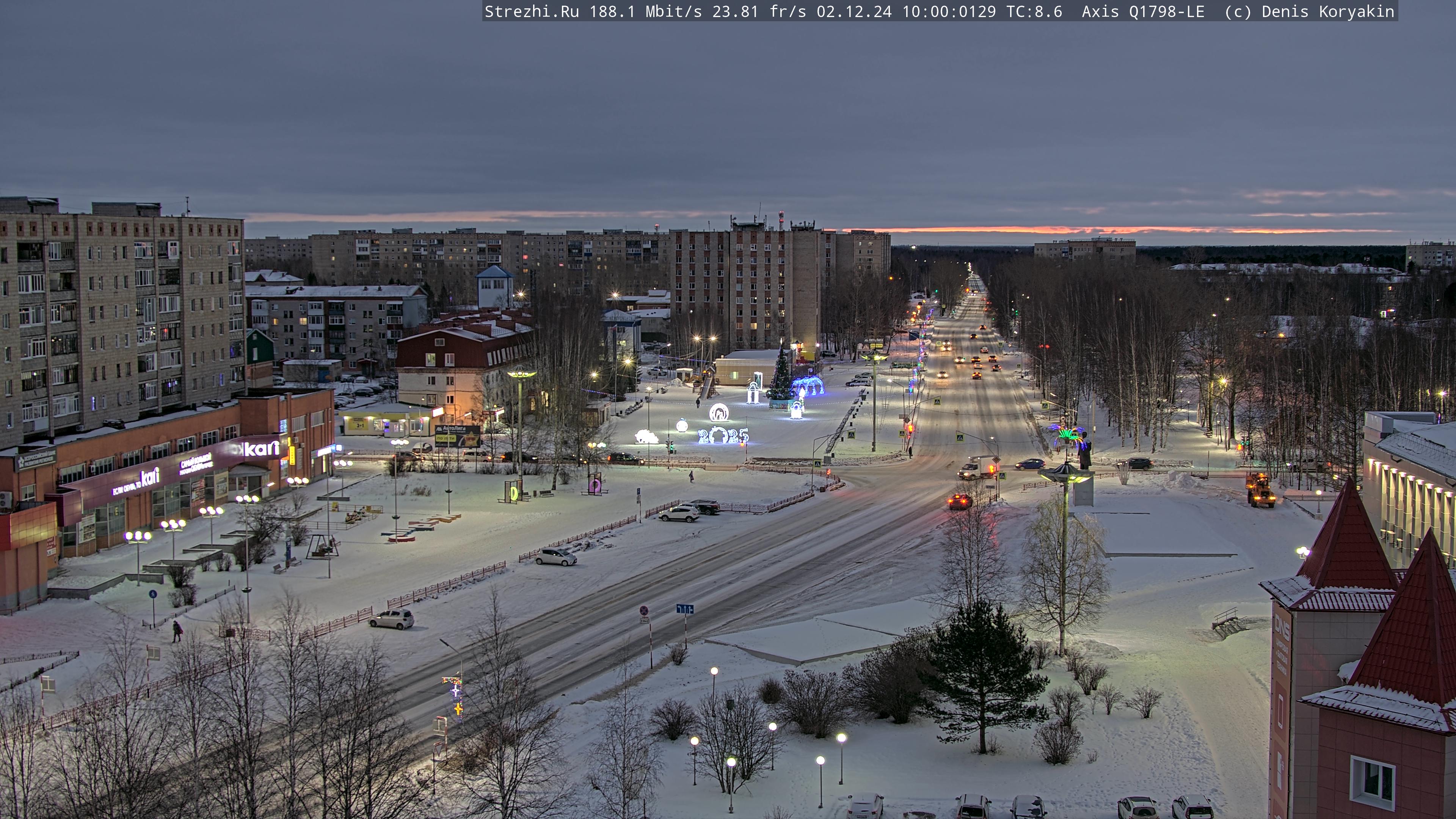This screenshot has height=819, width=1456.
Task: Click the timestamp "10:00:0129"
Action: 949,11
